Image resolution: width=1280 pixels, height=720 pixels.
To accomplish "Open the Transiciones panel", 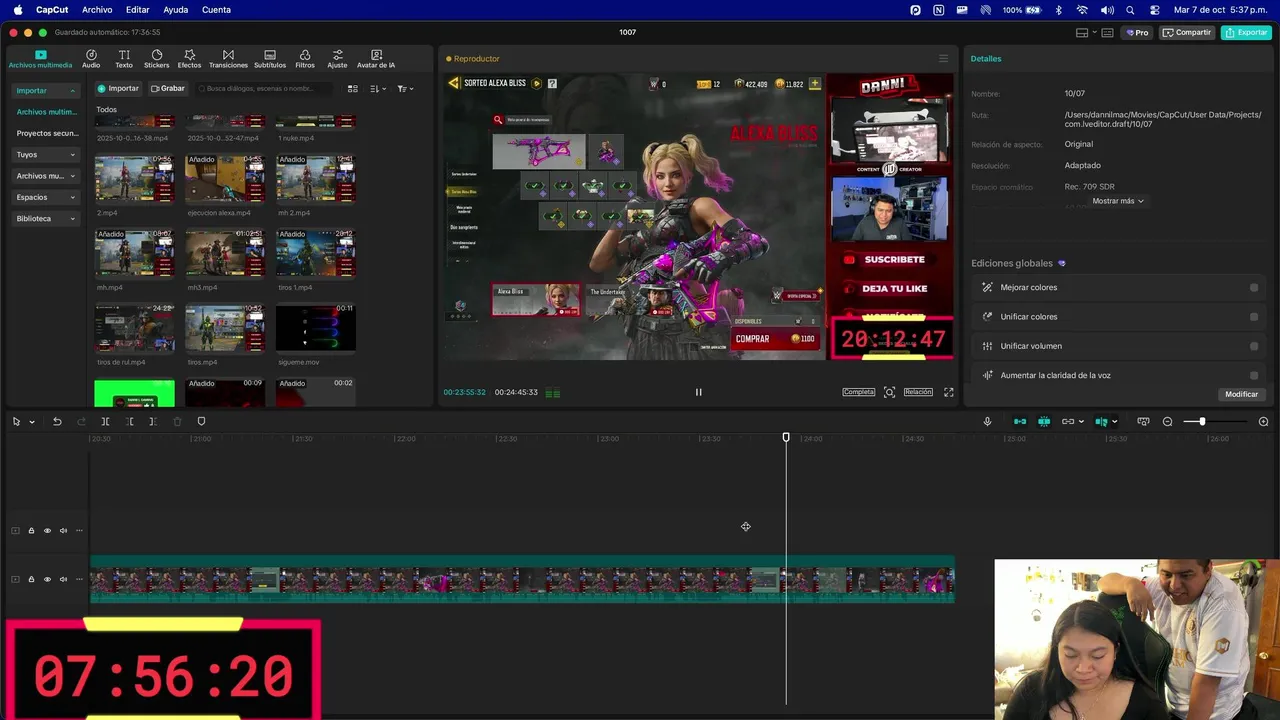I will 228,59.
